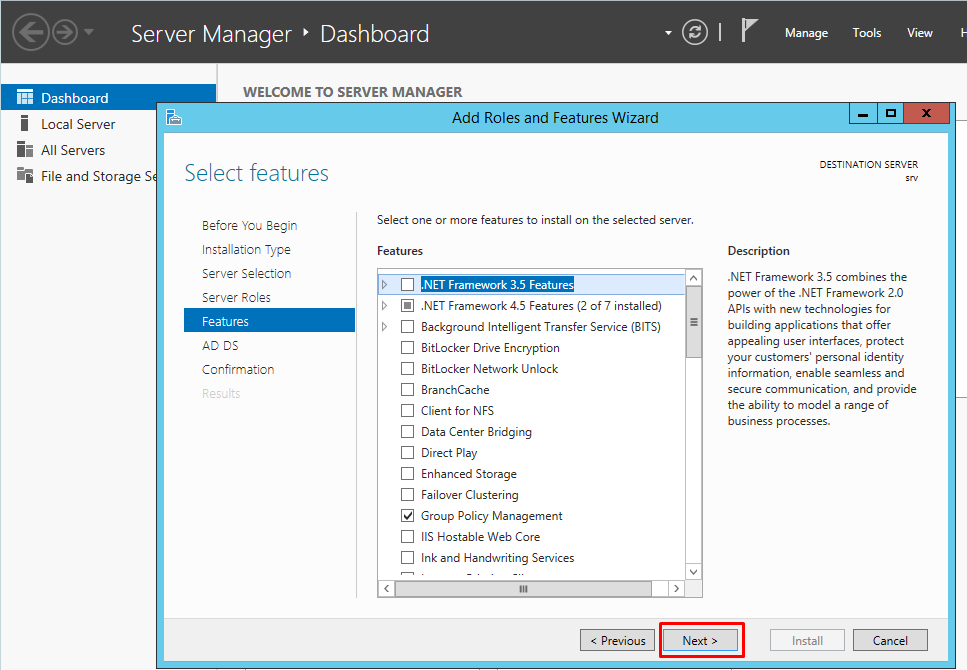Image resolution: width=967 pixels, height=670 pixels.
Task: Toggle .NET Framework 4.5 Features checkbox
Action: [407, 305]
